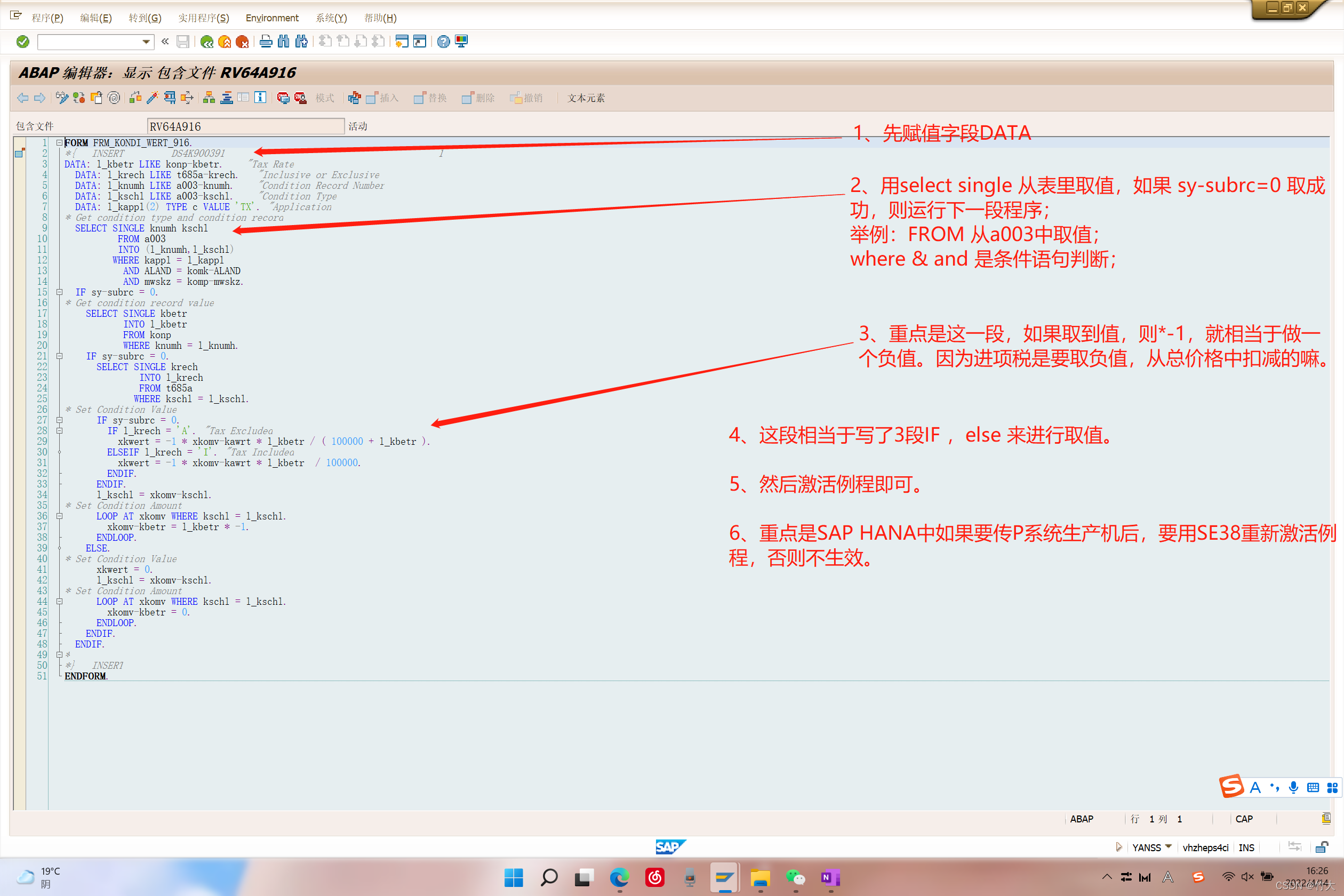Open the 实用程序(S) menu

tap(203, 18)
